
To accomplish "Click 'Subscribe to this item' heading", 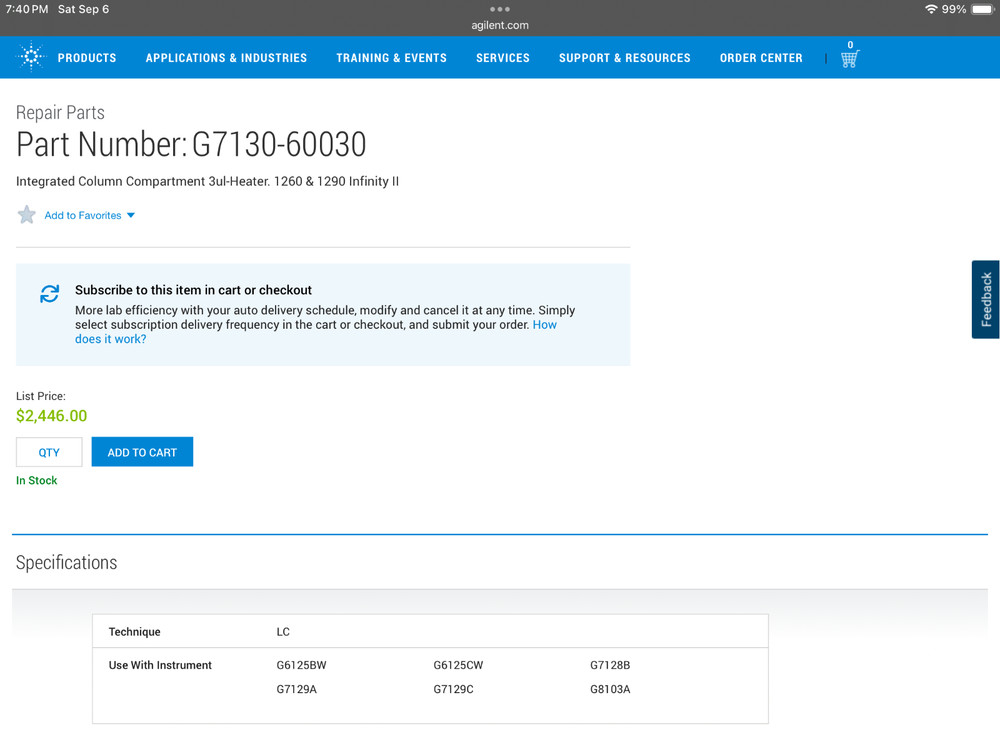I will click(193, 290).
